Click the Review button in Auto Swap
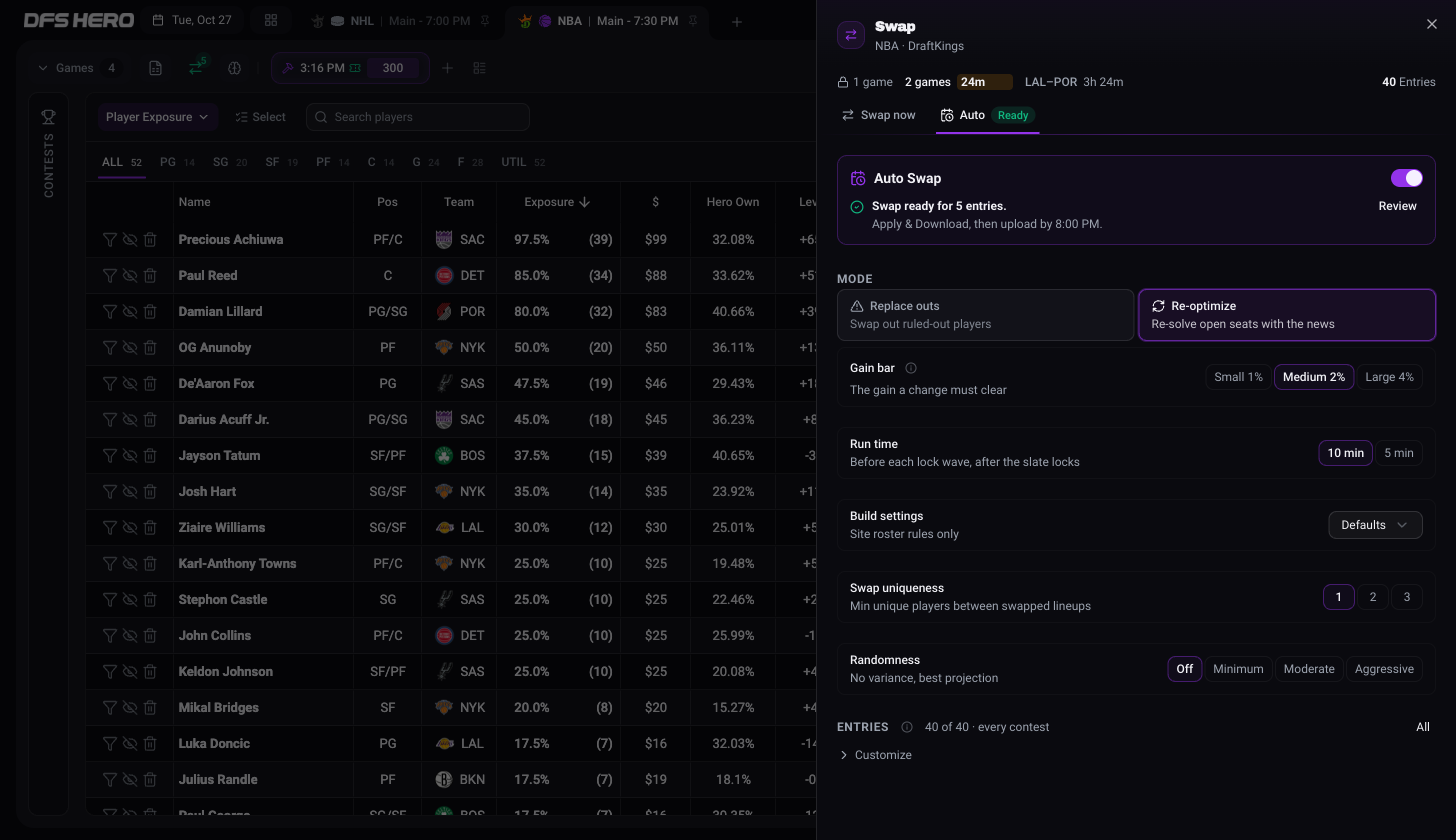 tap(1397, 206)
